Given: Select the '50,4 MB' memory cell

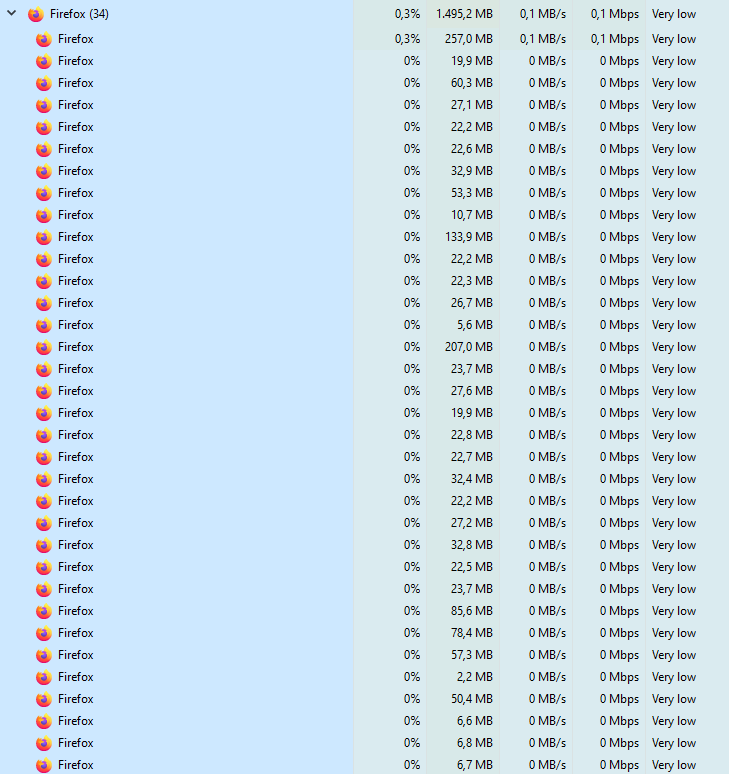Looking at the screenshot, I should [x=471, y=698].
